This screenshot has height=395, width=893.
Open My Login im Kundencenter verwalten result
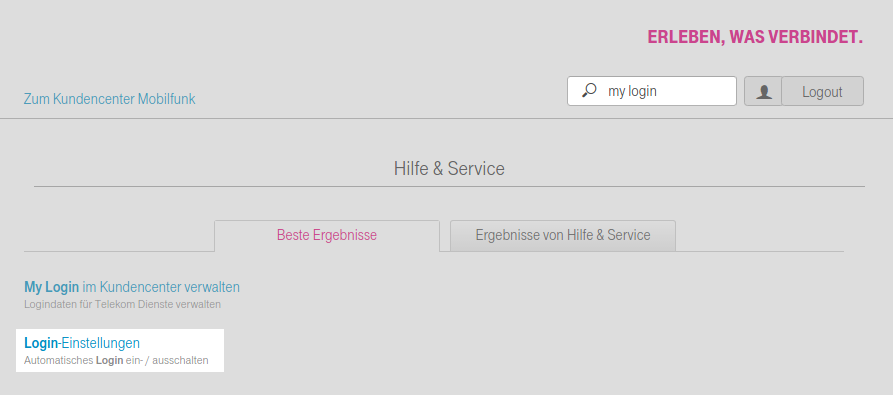132,287
